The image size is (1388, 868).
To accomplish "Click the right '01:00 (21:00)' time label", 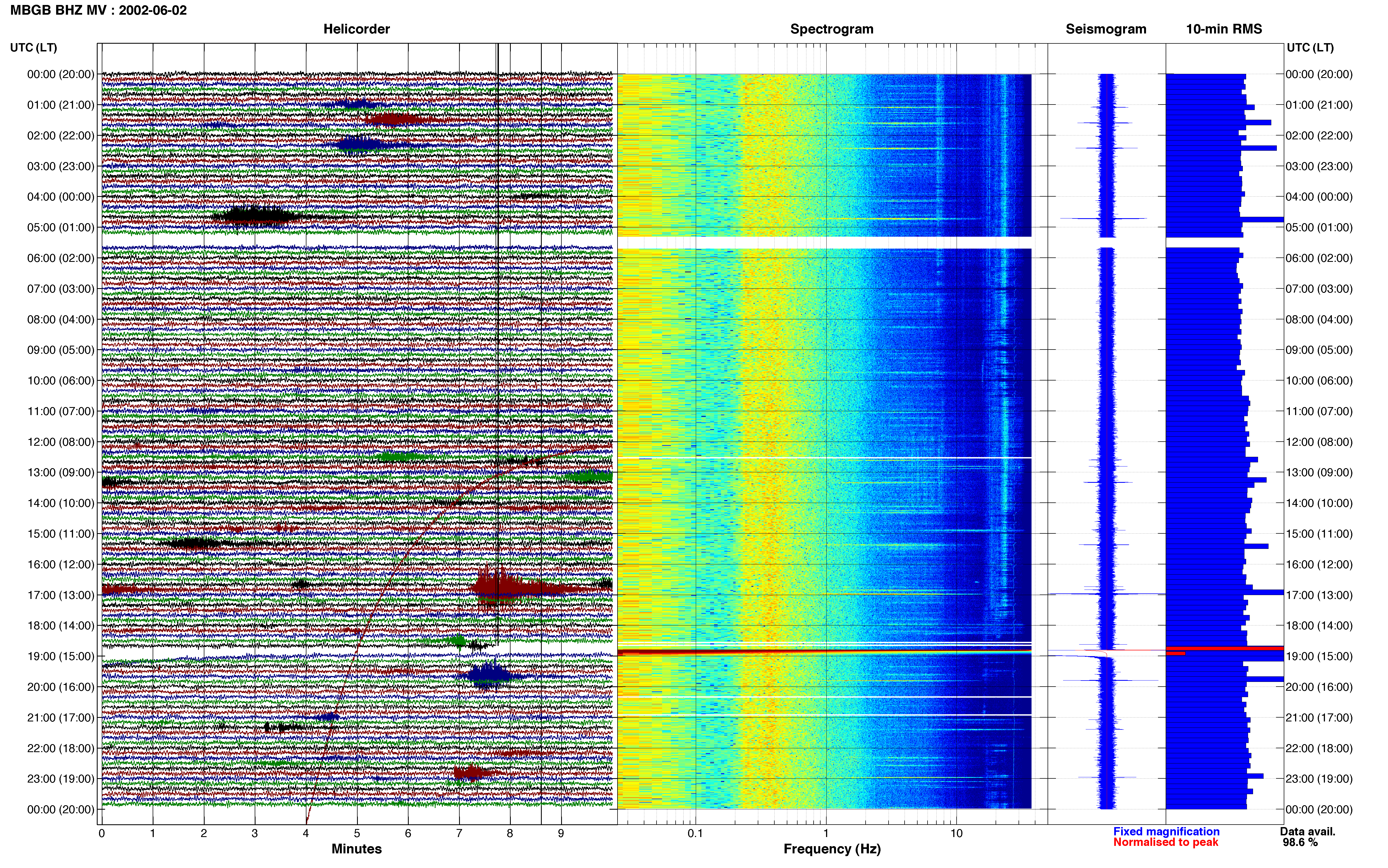I will (1319, 105).
